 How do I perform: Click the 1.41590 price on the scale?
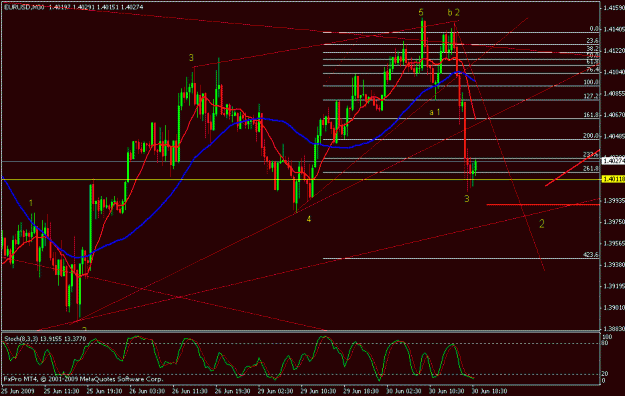click(x=614, y=8)
